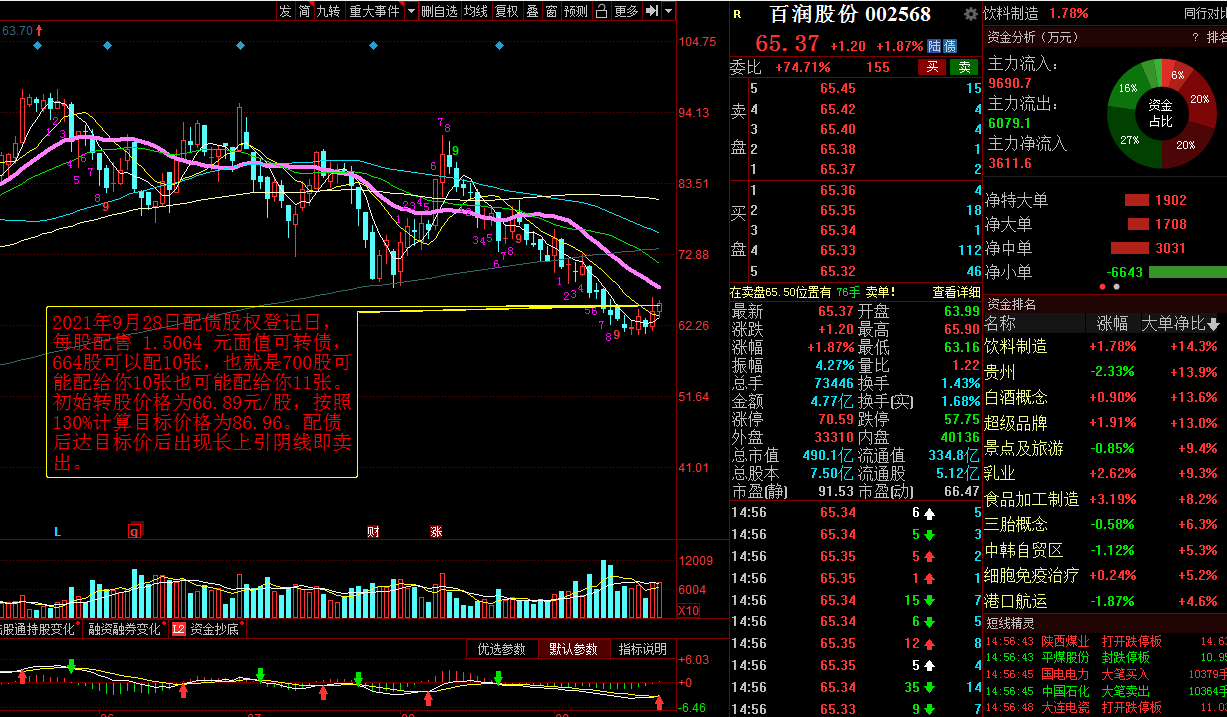
Task: Open 指标说明 indicator description
Action: 642,649
